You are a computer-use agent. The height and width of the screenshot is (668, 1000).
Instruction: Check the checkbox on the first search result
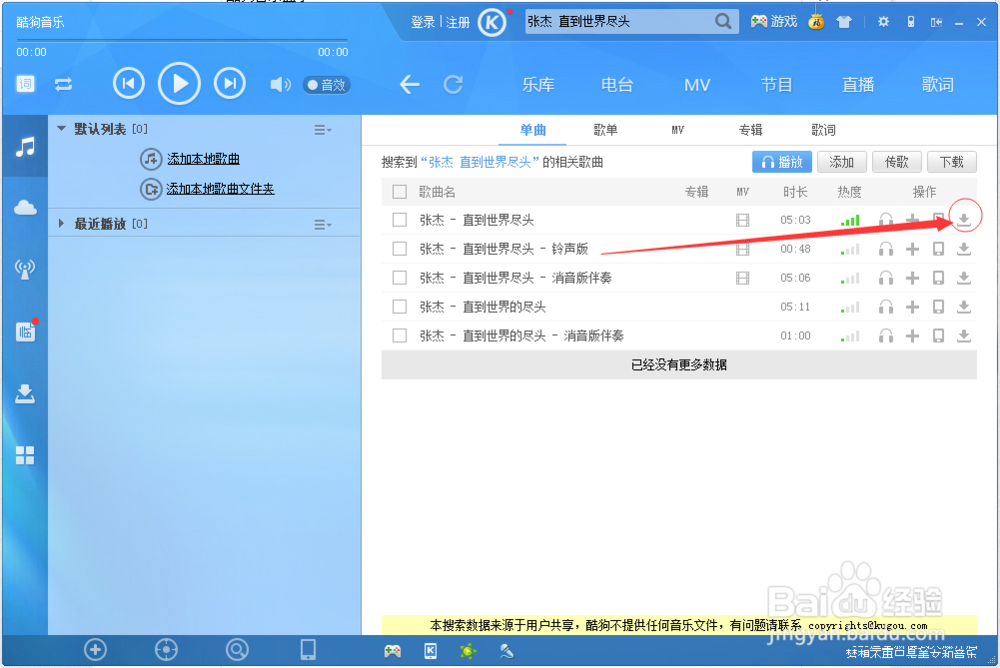pos(398,219)
